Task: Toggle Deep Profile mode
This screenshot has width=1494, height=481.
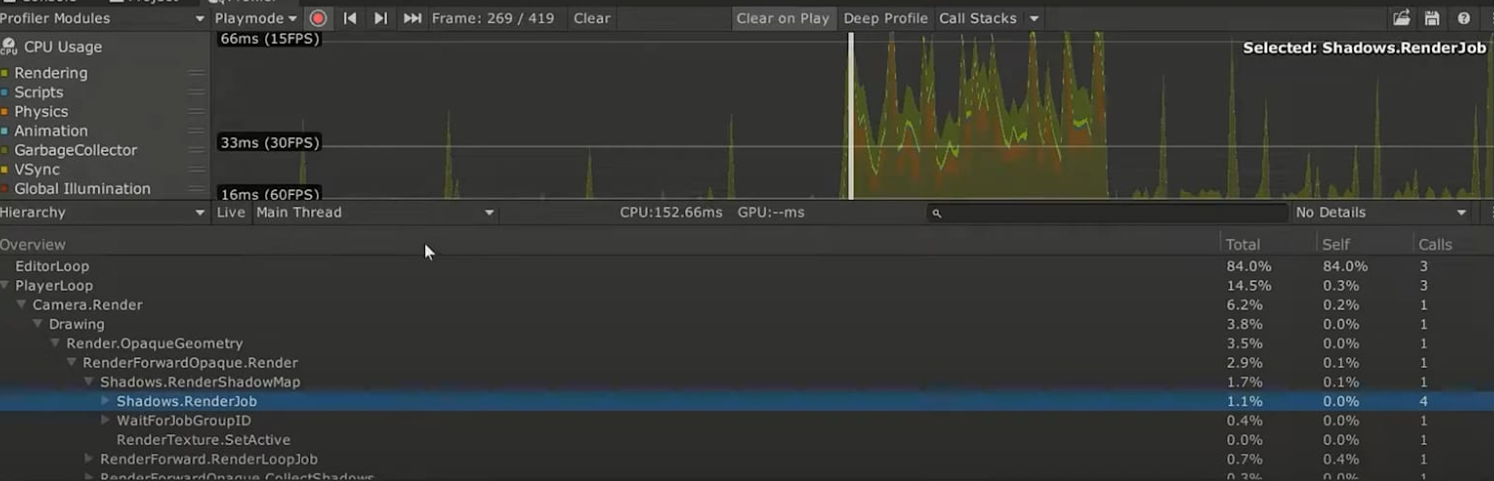Action: 885,18
